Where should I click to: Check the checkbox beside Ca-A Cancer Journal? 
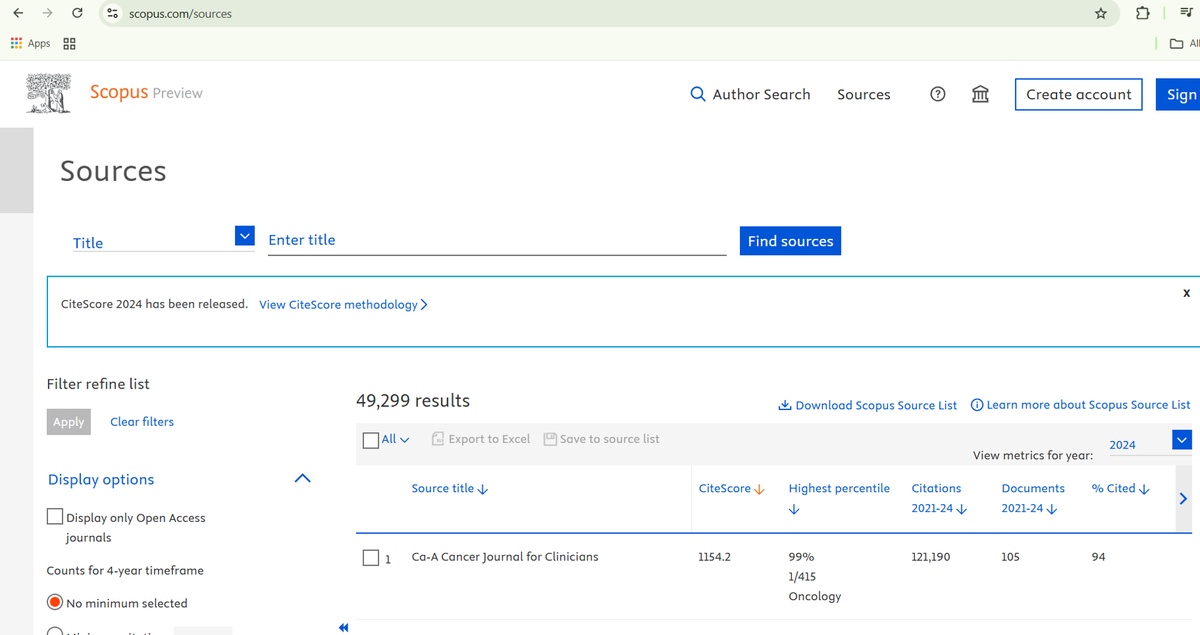369,558
